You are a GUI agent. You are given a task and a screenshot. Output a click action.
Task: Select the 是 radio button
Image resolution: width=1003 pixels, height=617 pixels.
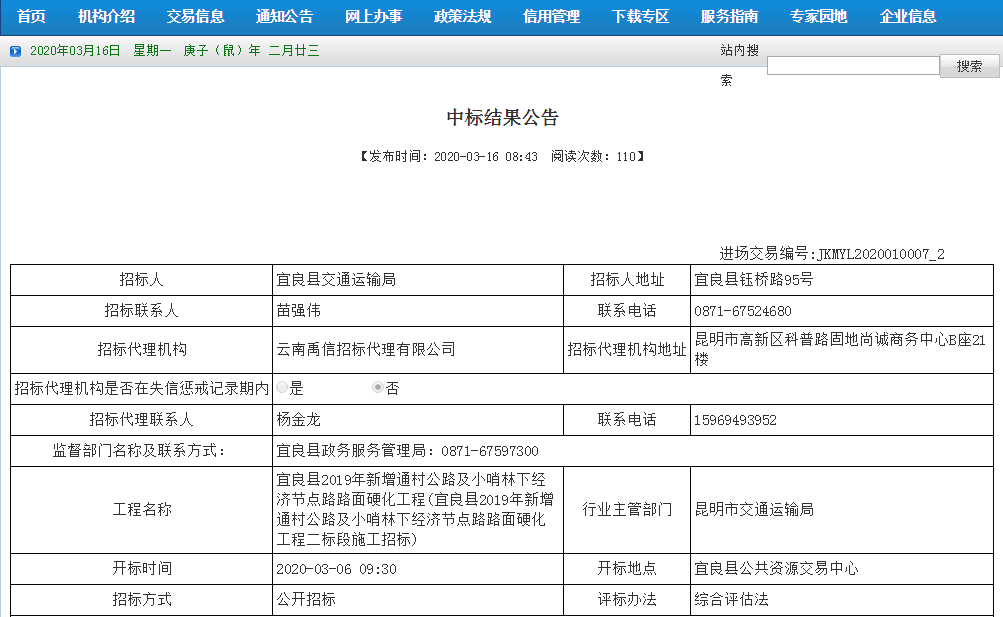pos(282,387)
